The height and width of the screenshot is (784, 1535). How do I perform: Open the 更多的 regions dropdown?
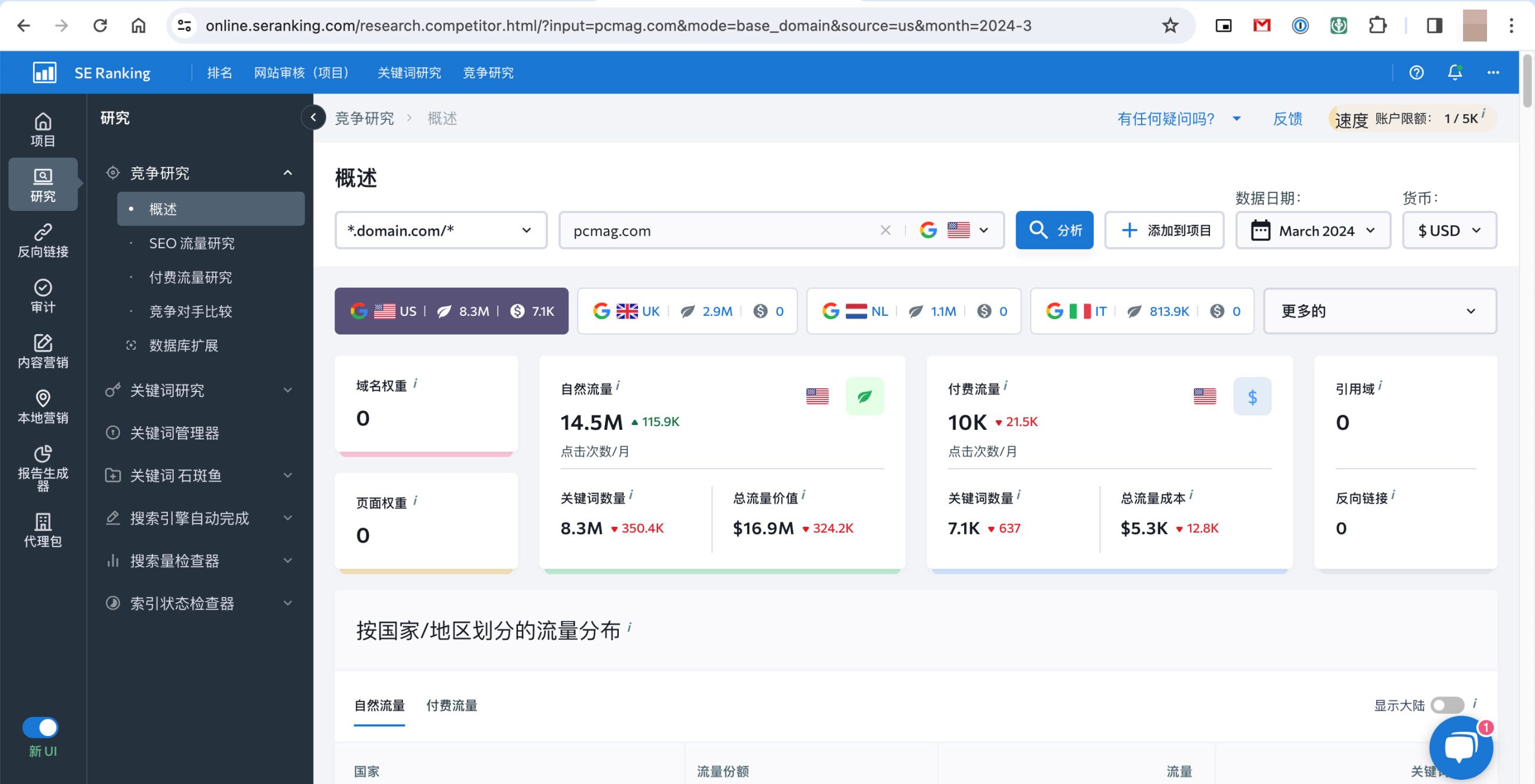[x=1380, y=311]
